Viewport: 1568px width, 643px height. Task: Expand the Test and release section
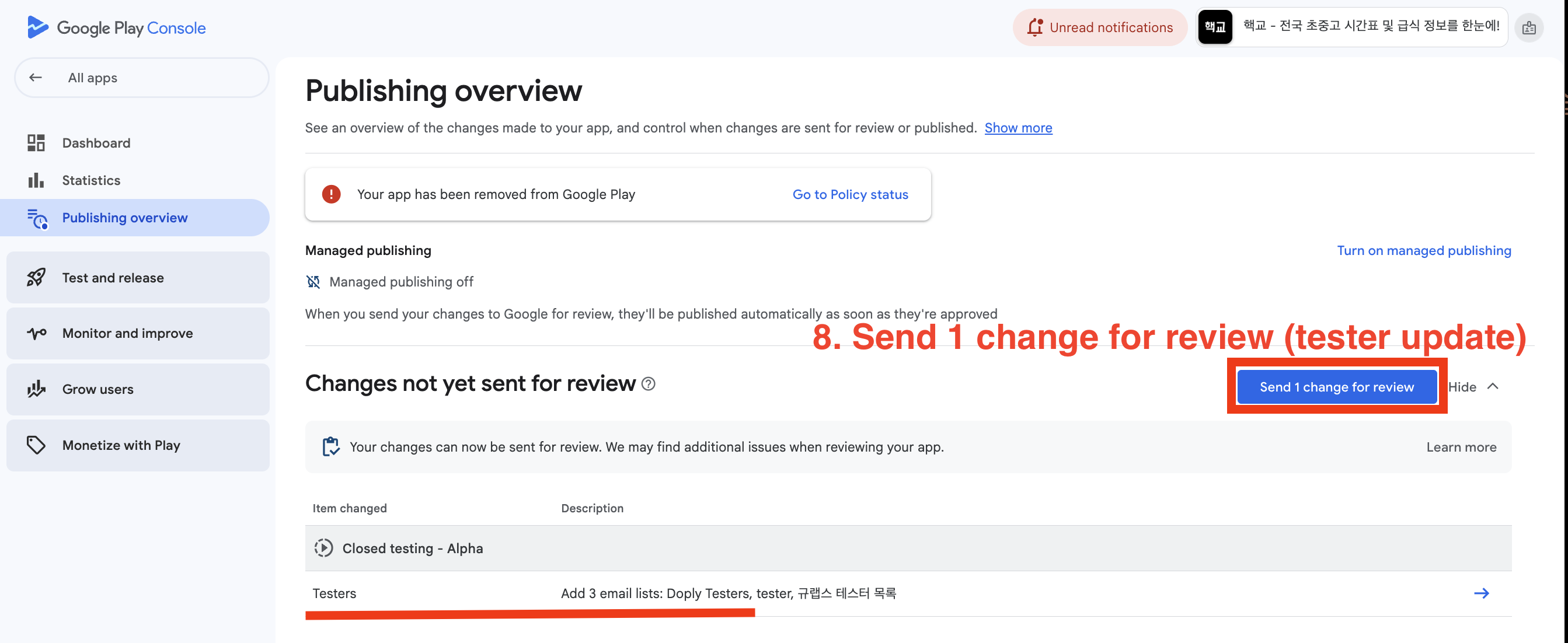click(138, 277)
